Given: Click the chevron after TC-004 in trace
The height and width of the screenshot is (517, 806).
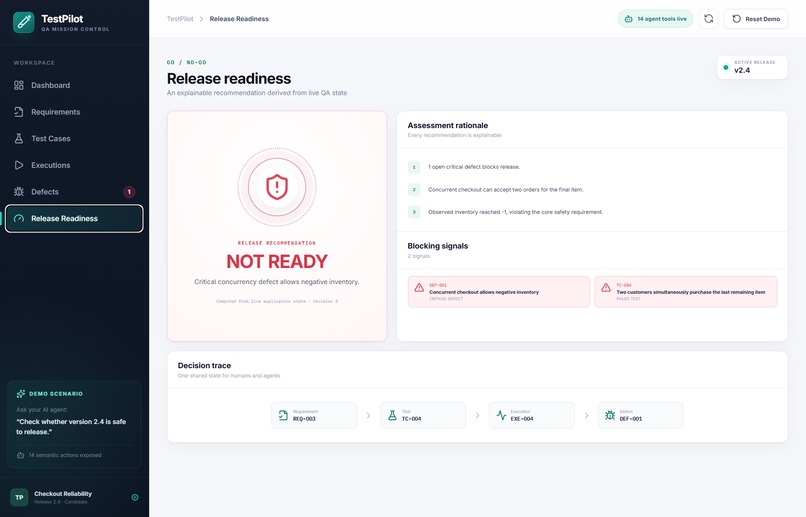Looking at the screenshot, I should pyautogui.click(x=478, y=415).
